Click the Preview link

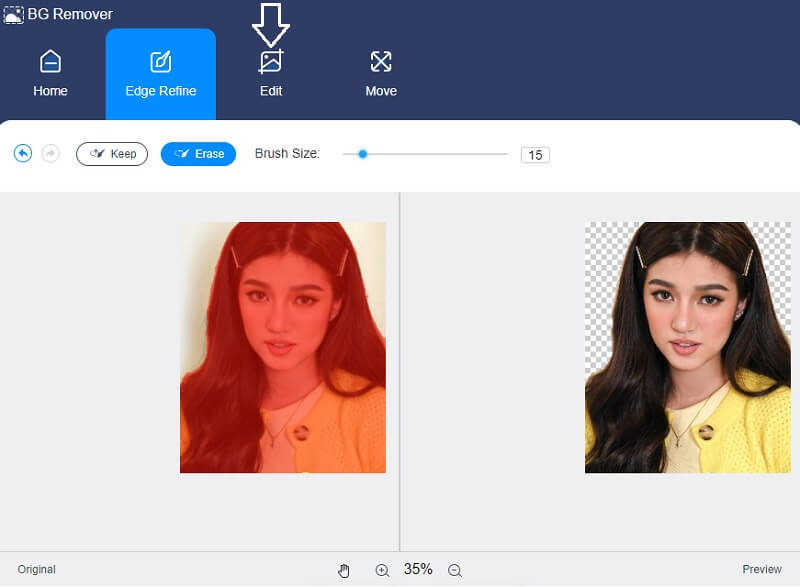[760, 568]
